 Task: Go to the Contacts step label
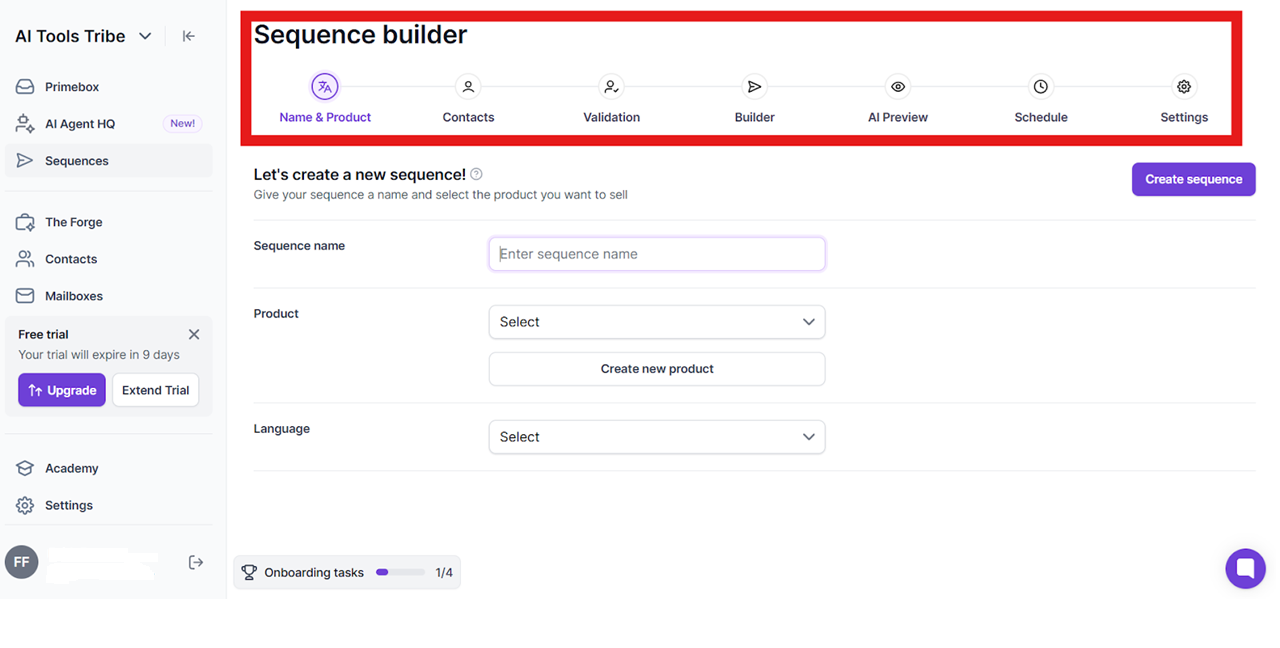[x=468, y=117]
